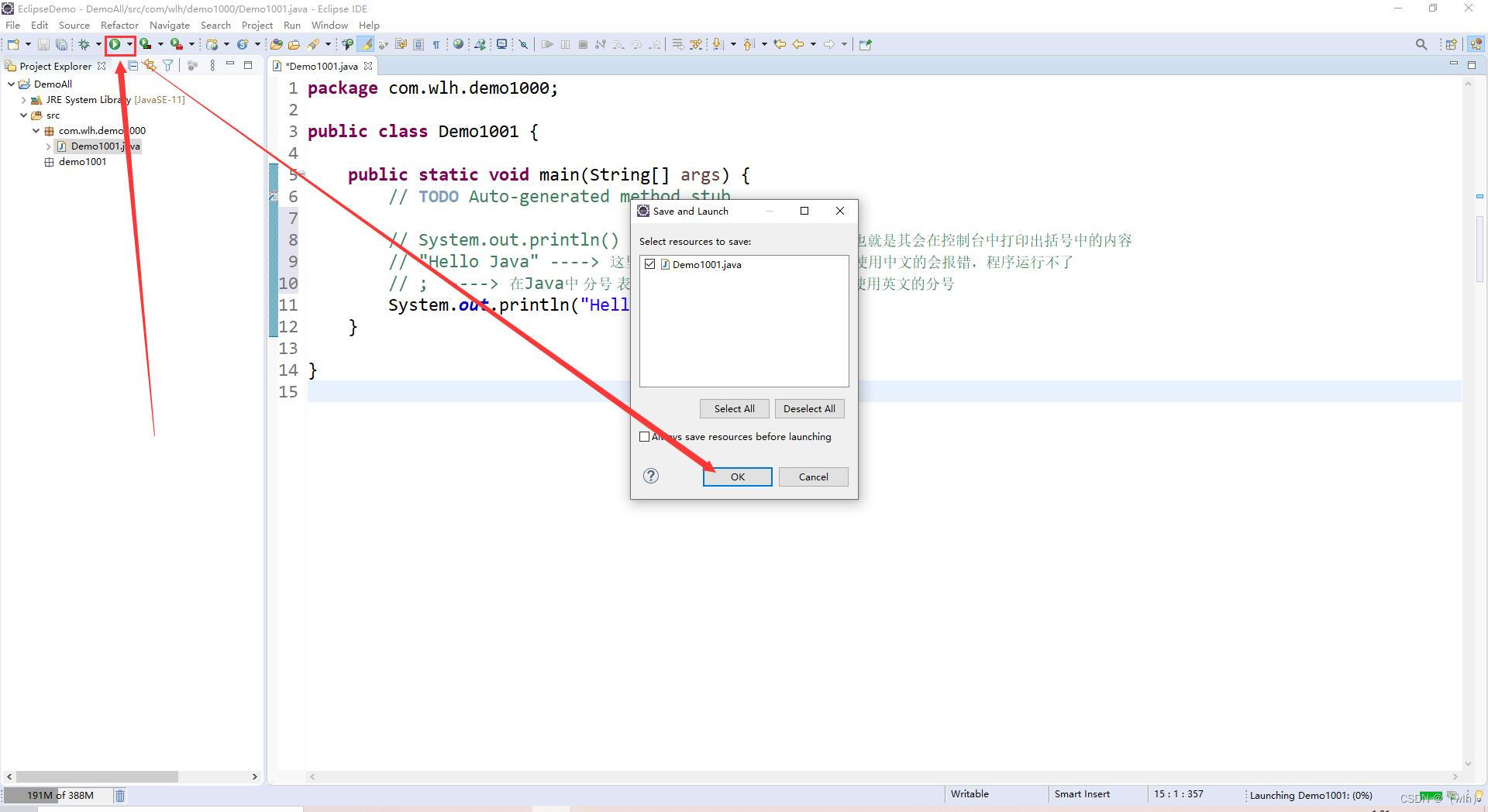Click the Next Annotation down-arrow icon
The width and height of the screenshot is (1488, 812).
click(x=718, y=44)
